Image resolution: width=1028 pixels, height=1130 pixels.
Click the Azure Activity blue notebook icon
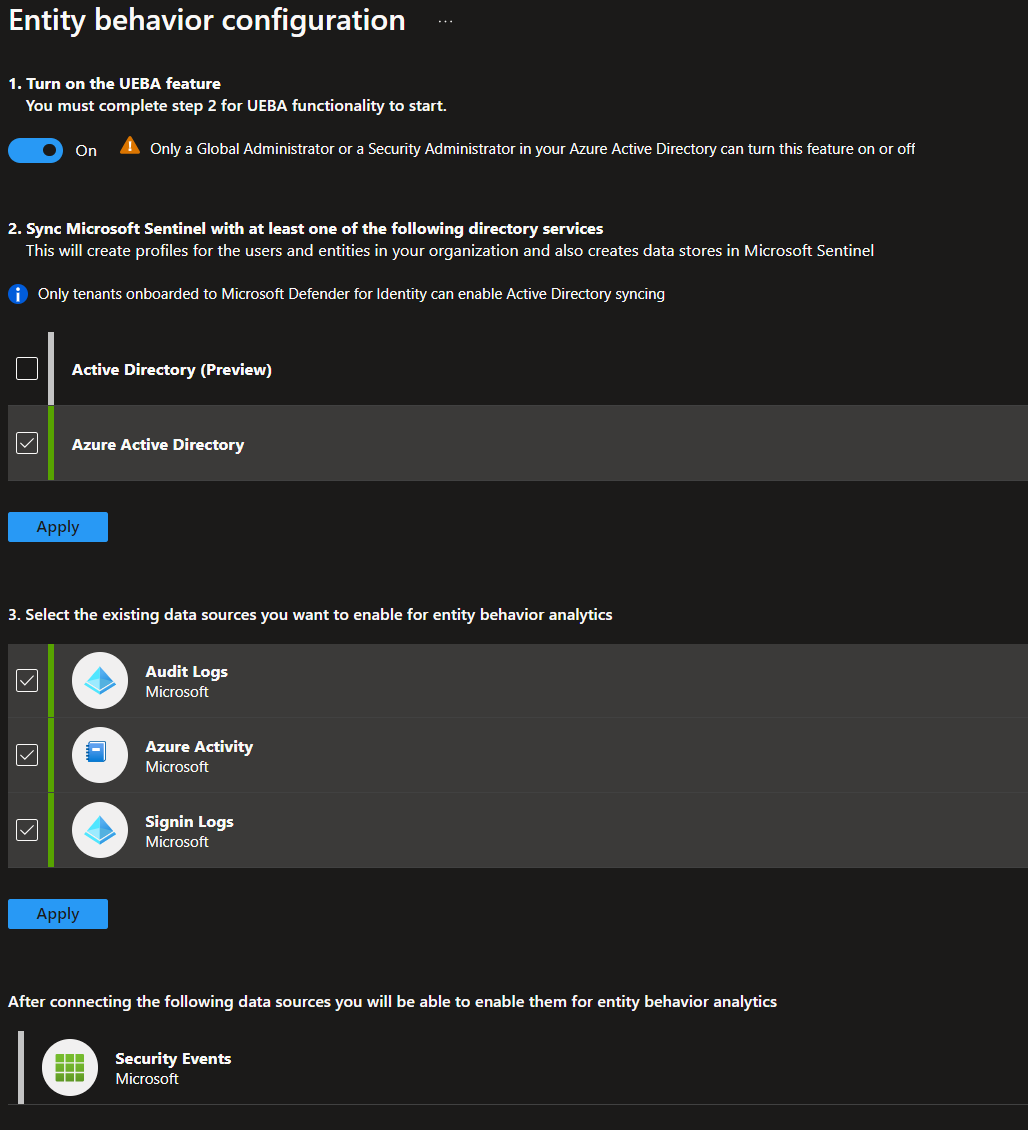tap(99, 755)
